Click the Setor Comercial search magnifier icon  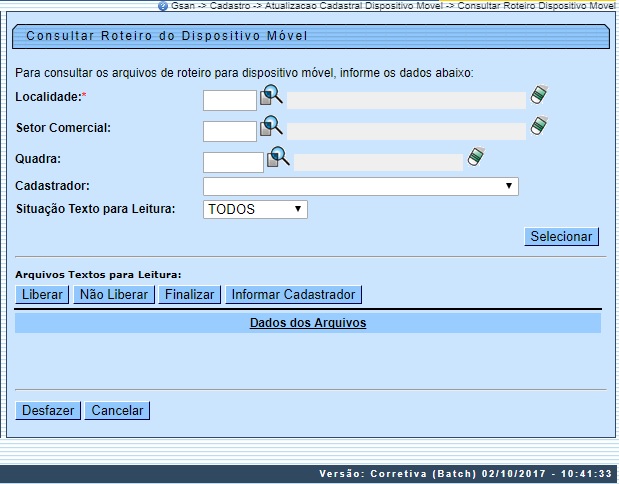click(x=271, y=127)
